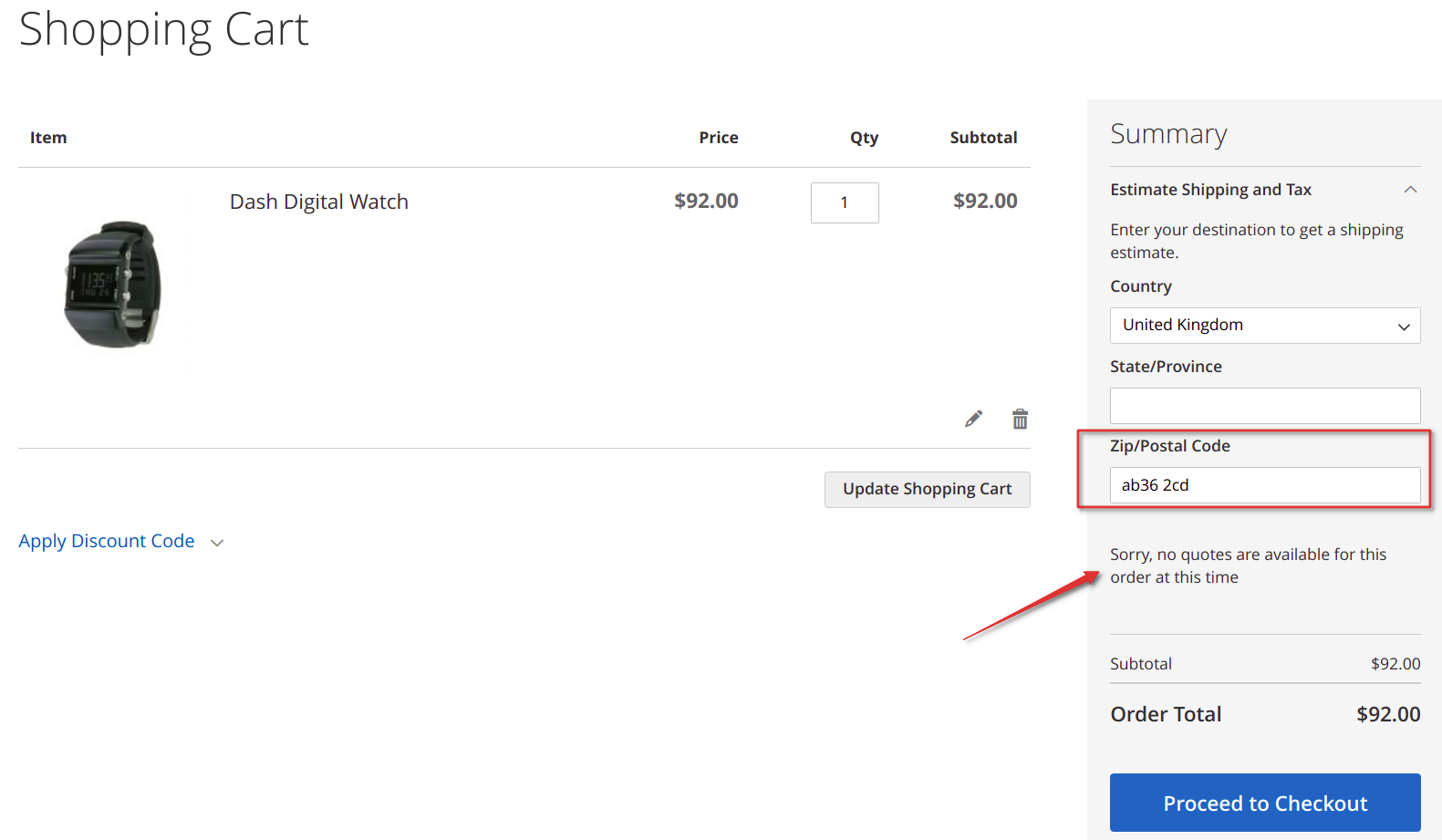Click the Subtotal column header in the cart table
1442x840 pixels.
coord(983,138)
